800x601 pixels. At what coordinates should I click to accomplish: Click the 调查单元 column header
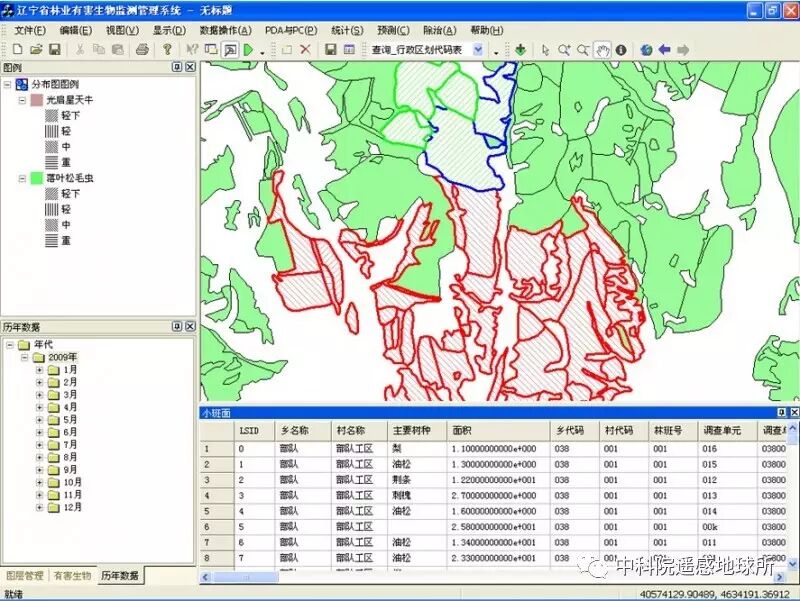(727, 430)
